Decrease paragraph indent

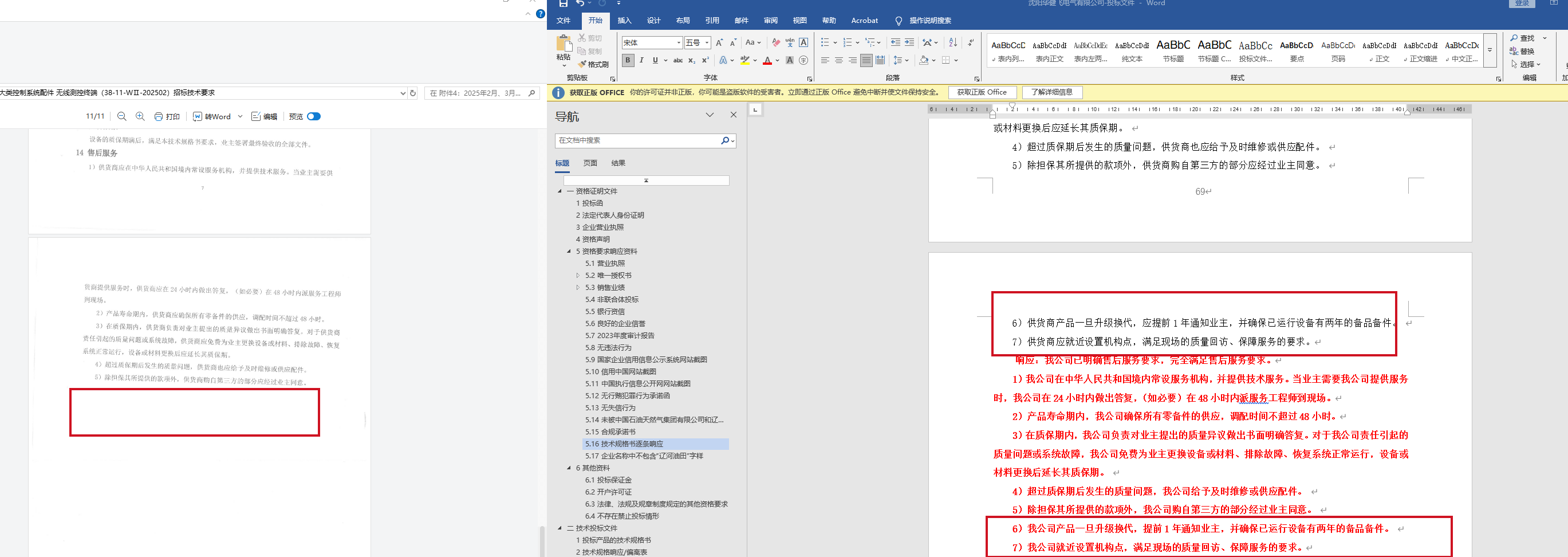click(x=896, y=42)
